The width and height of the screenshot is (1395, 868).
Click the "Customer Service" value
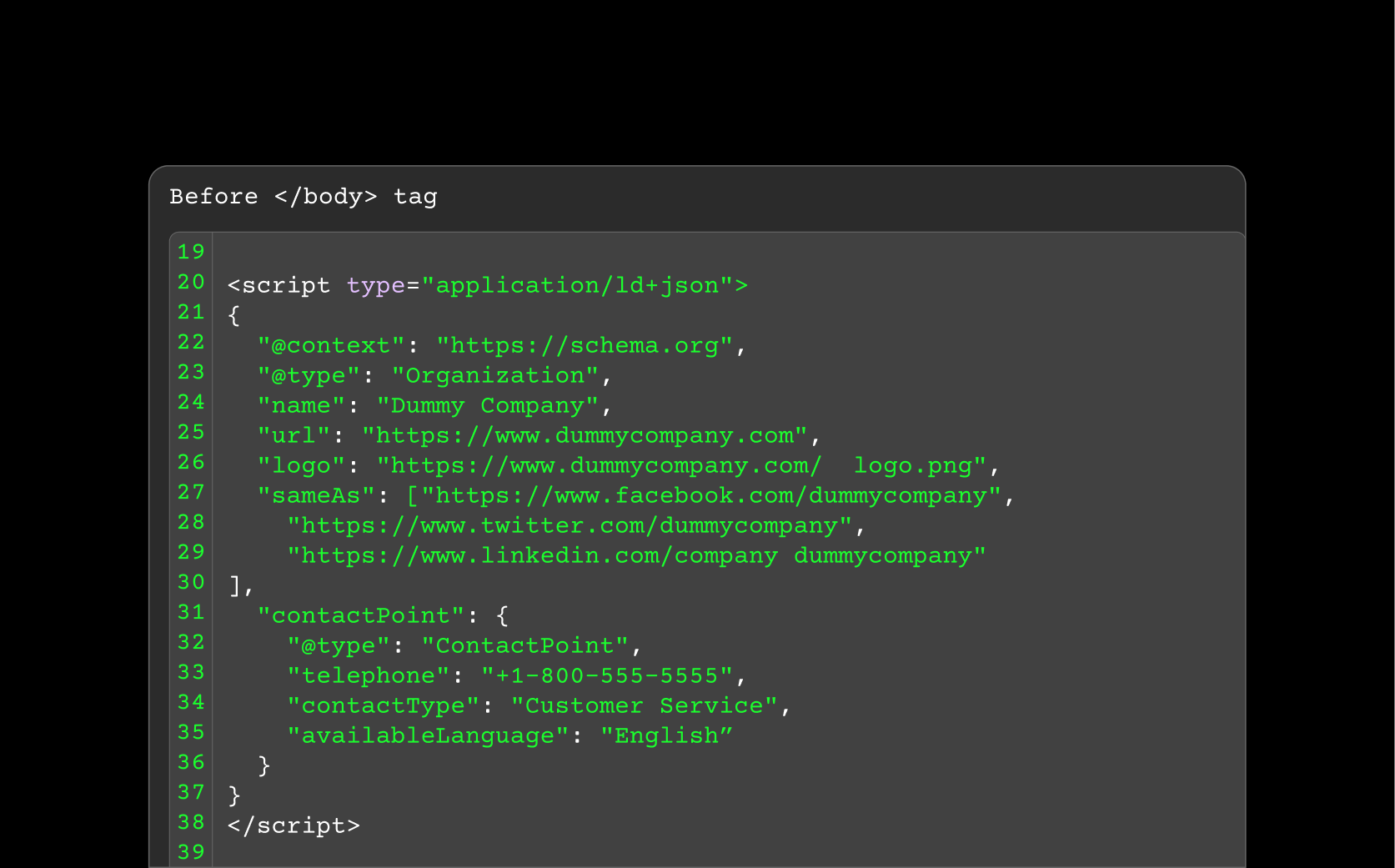[x=645, y=706]
